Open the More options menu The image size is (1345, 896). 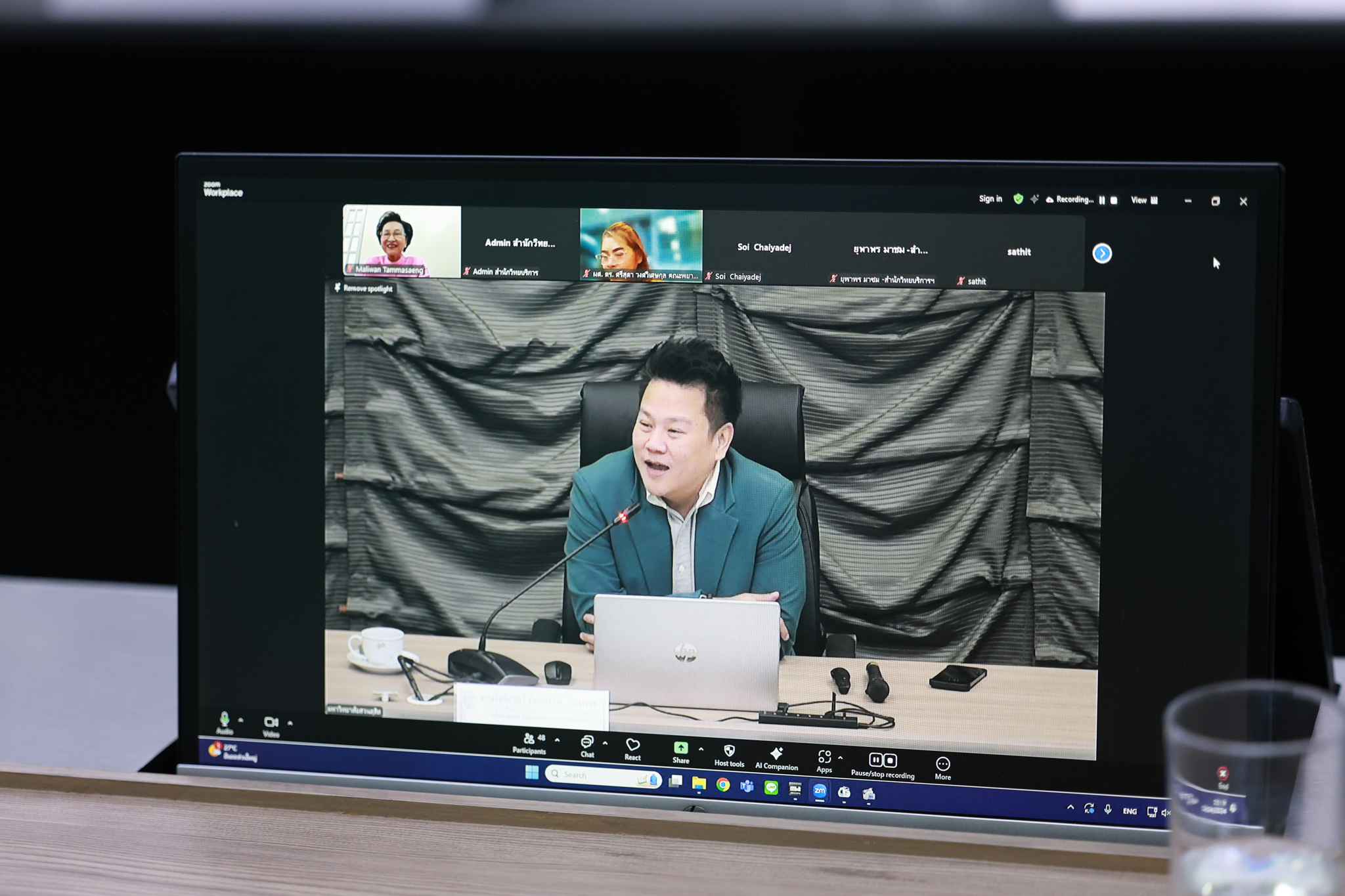943,768
